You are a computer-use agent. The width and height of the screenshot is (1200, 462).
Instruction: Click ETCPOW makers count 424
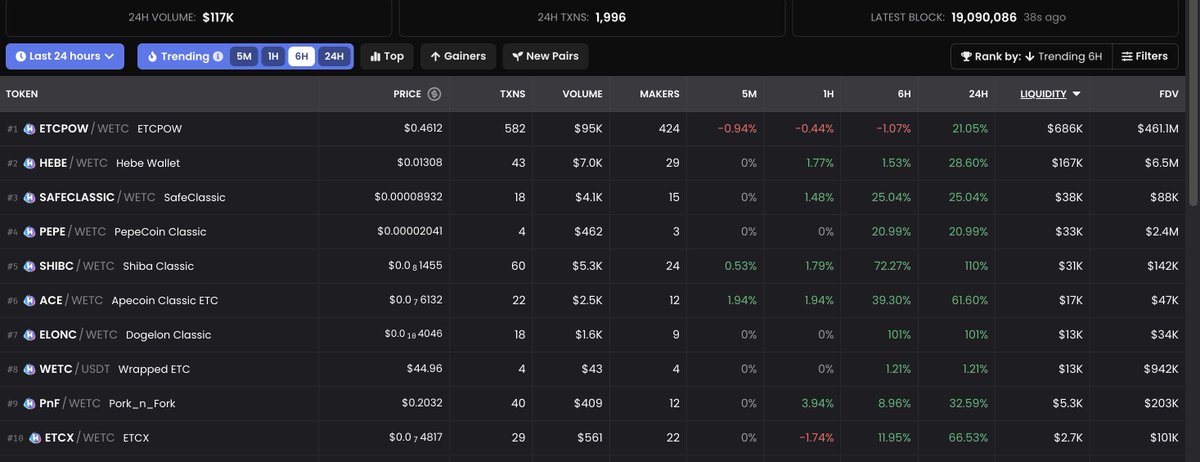669,129
